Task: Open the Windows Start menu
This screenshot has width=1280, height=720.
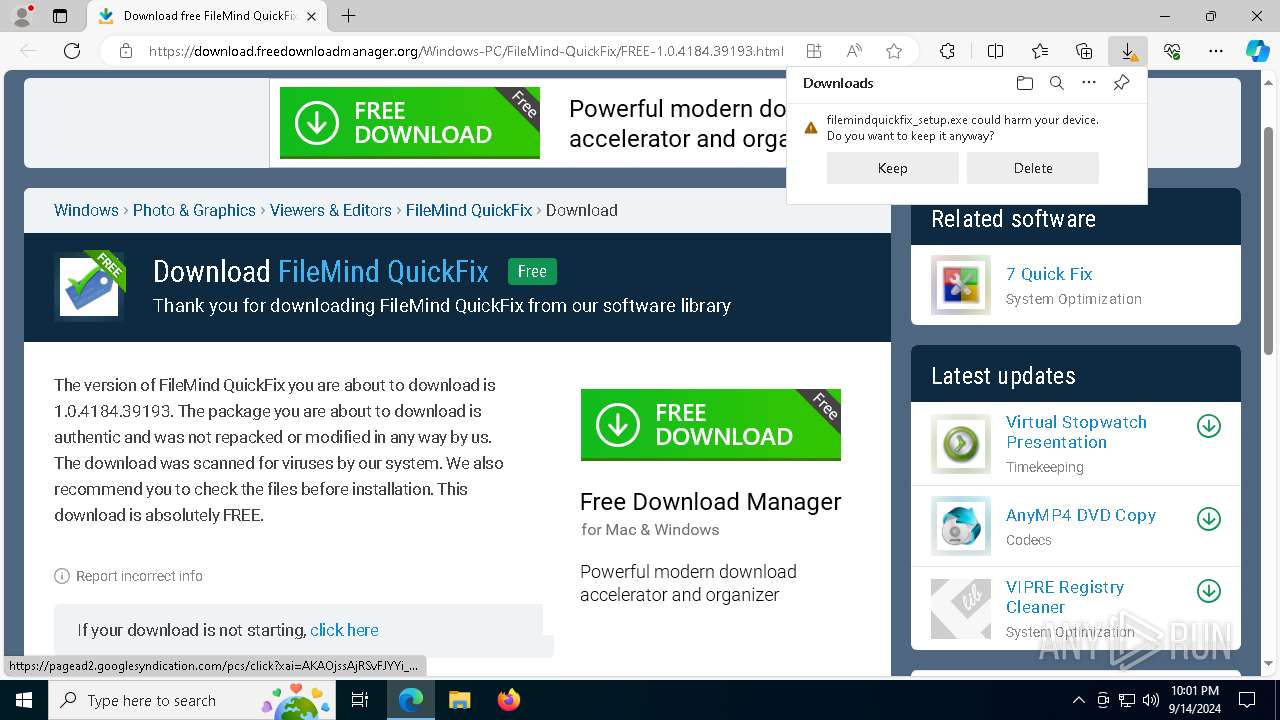Action: click(x=24, y=700)
